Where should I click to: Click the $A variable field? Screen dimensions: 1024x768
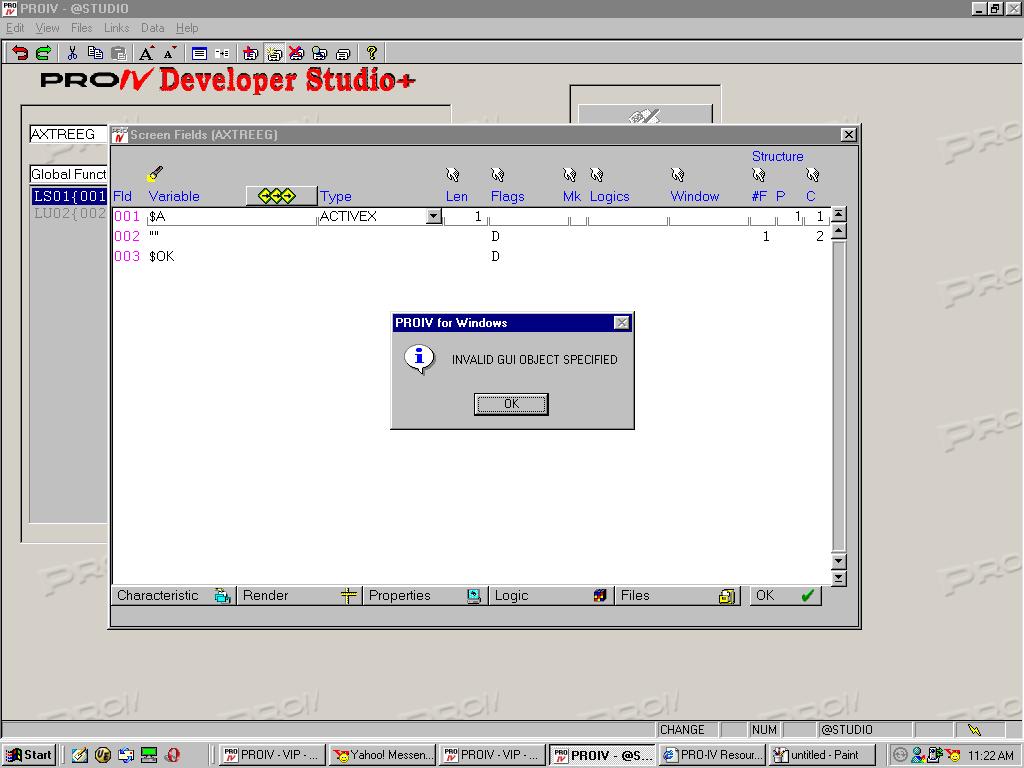click(232, 216)
